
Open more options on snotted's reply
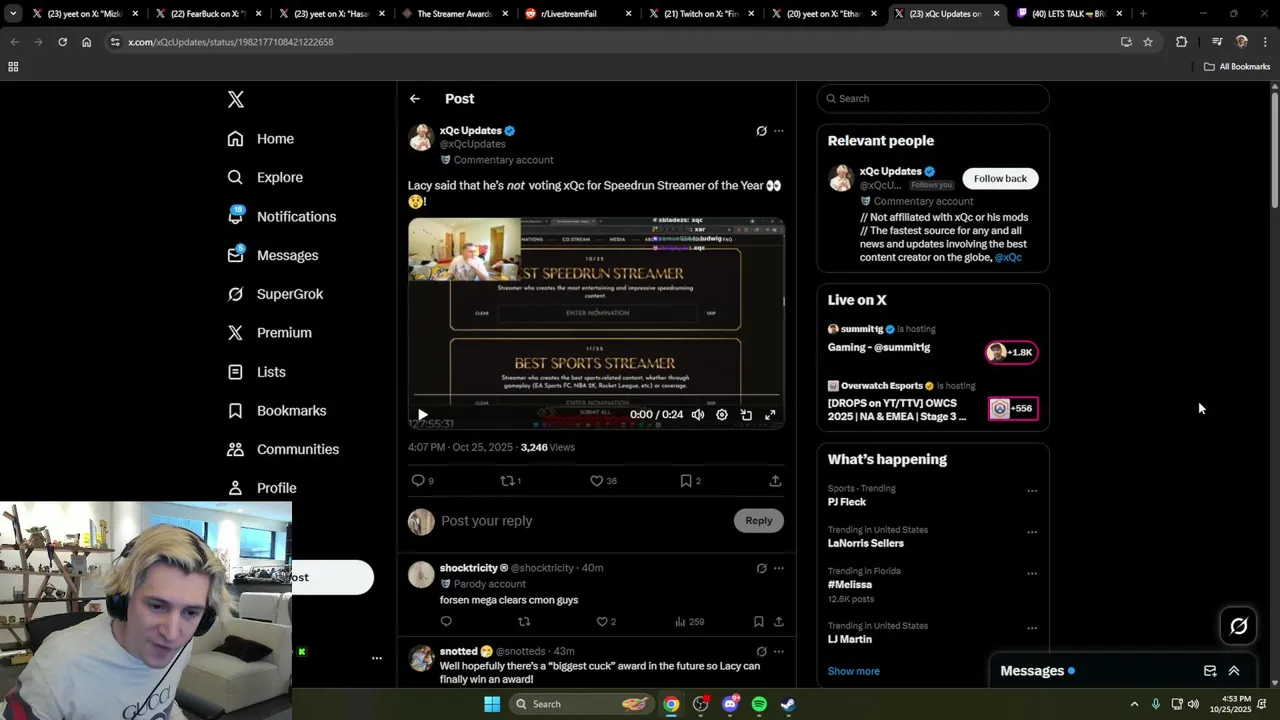tap(779, 652)
